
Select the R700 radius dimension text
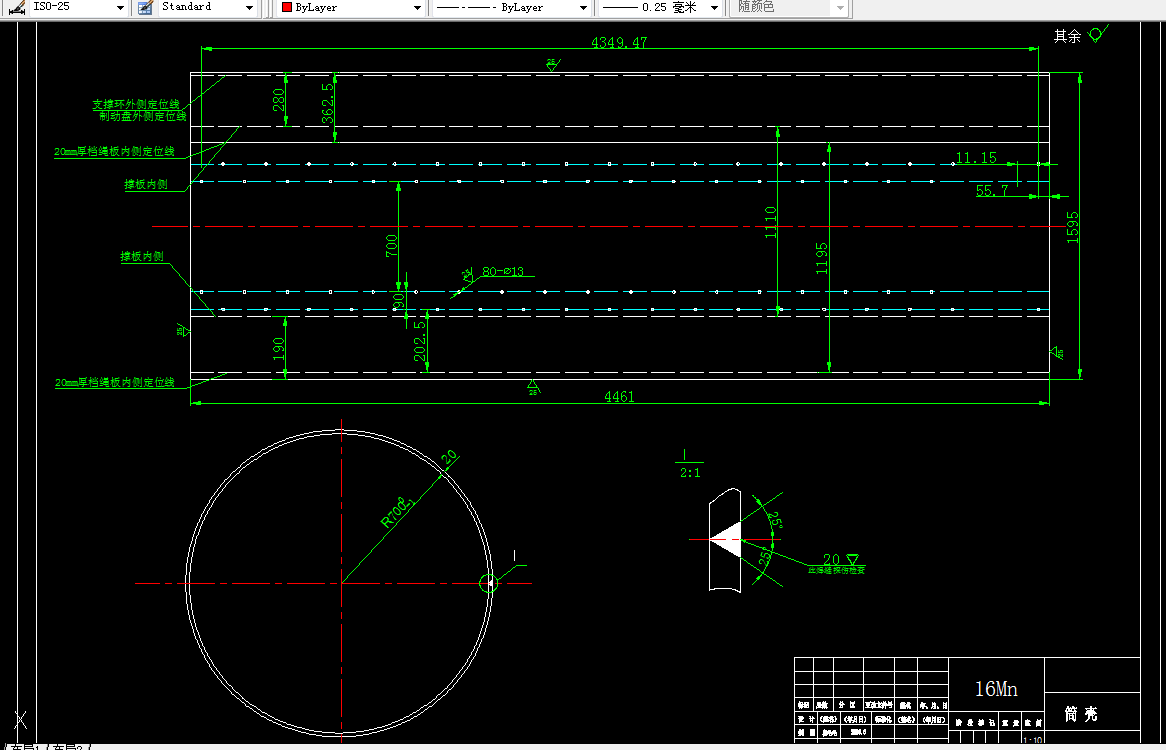click(396, 512)
